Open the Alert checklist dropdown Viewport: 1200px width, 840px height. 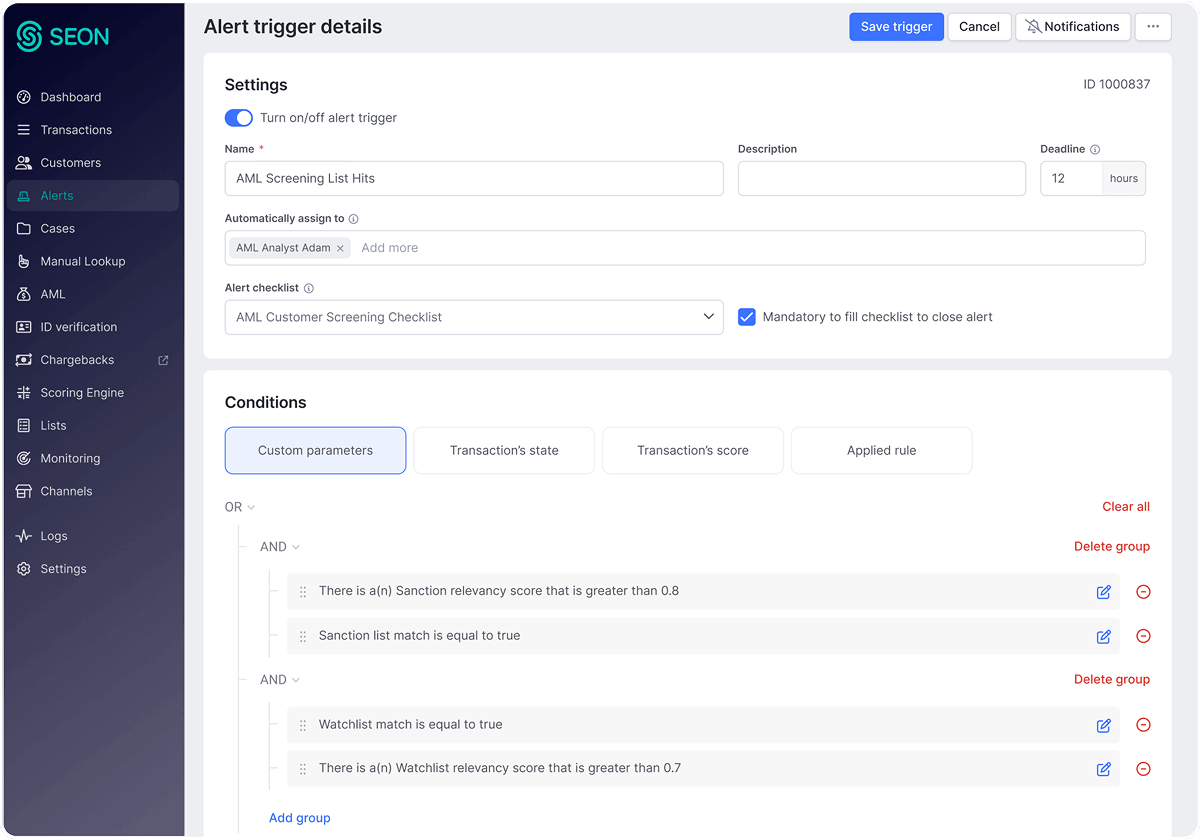pos(474,316)
